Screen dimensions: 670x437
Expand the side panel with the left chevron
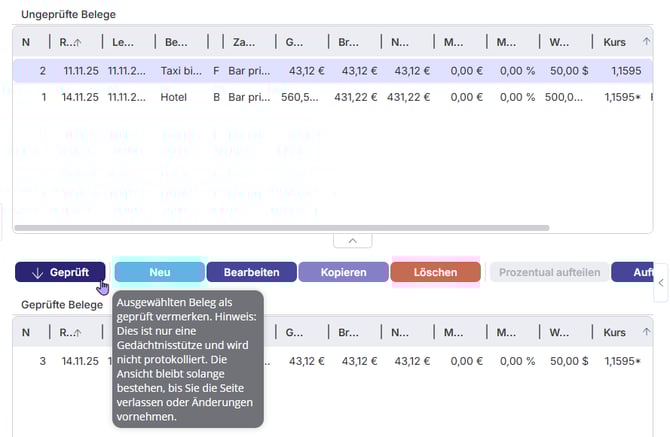(x=660, y=289)
